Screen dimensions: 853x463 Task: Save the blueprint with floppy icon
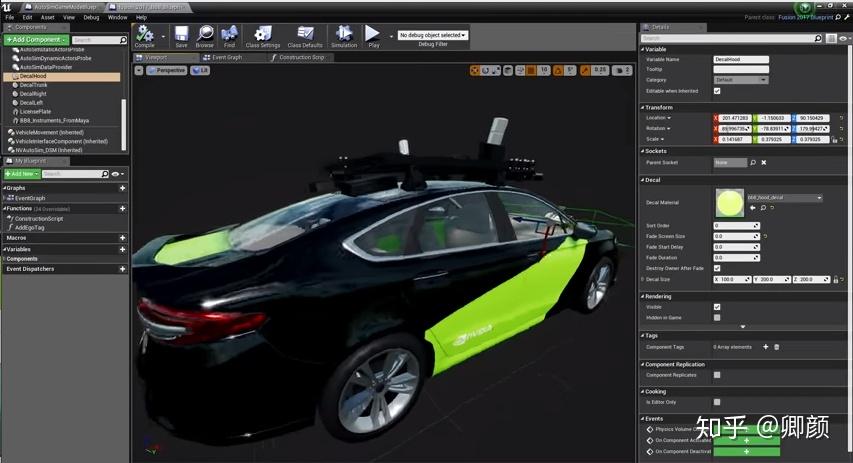coord(181,36)
